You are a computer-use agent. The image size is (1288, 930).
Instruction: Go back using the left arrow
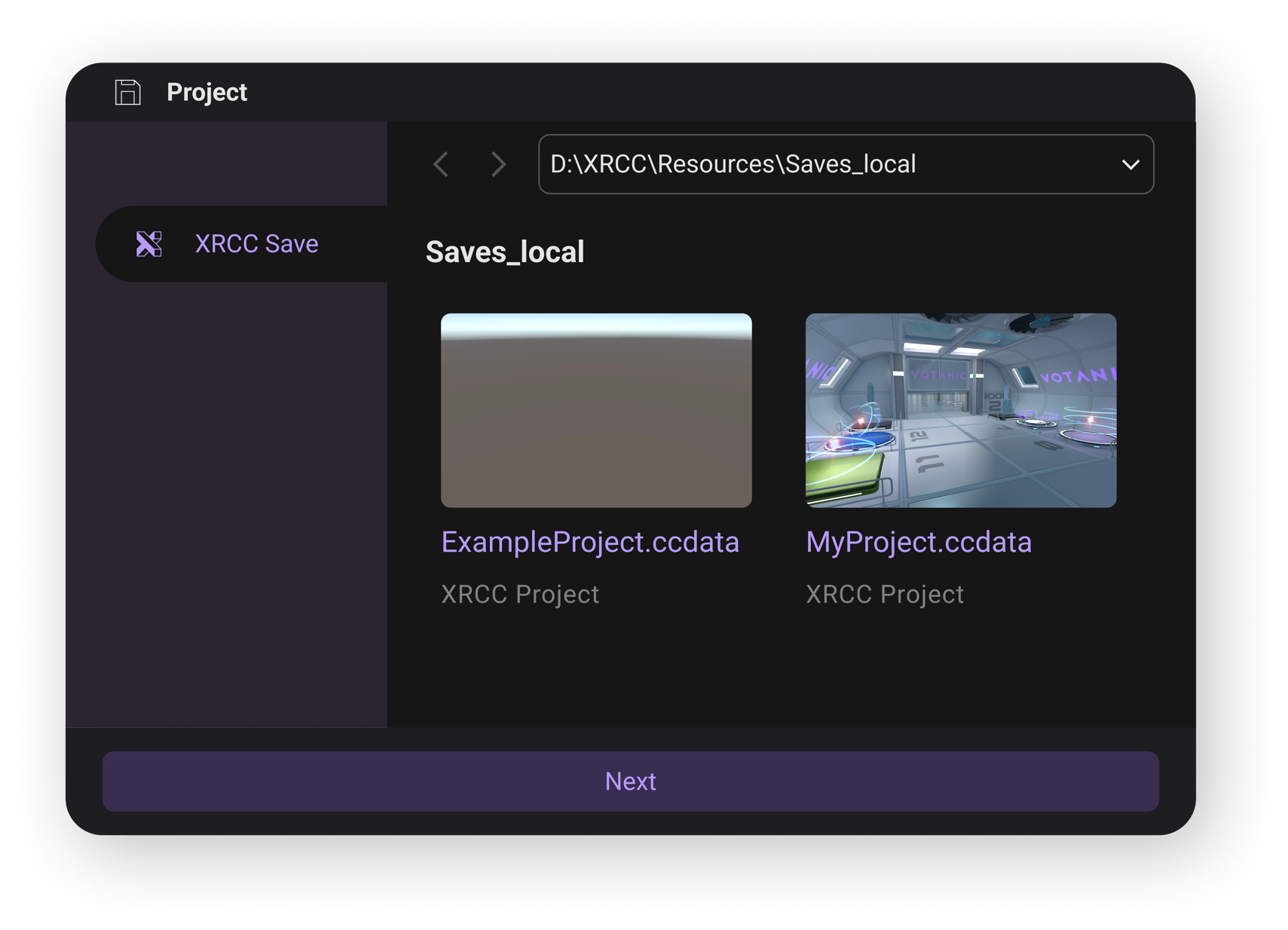point(442,164)
